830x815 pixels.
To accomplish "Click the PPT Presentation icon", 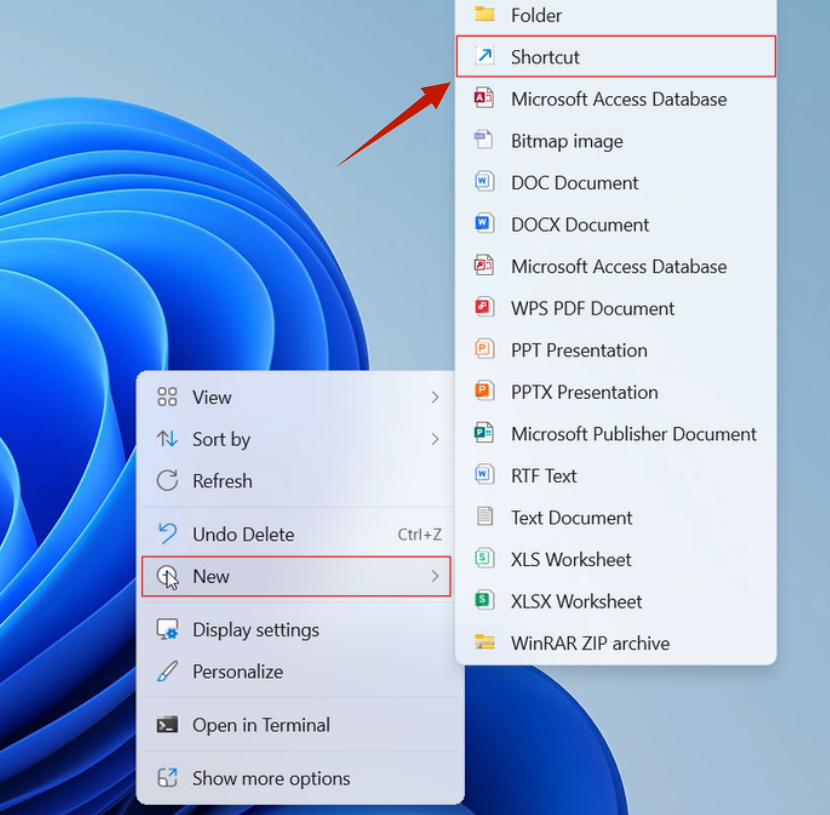I will 484,349.
